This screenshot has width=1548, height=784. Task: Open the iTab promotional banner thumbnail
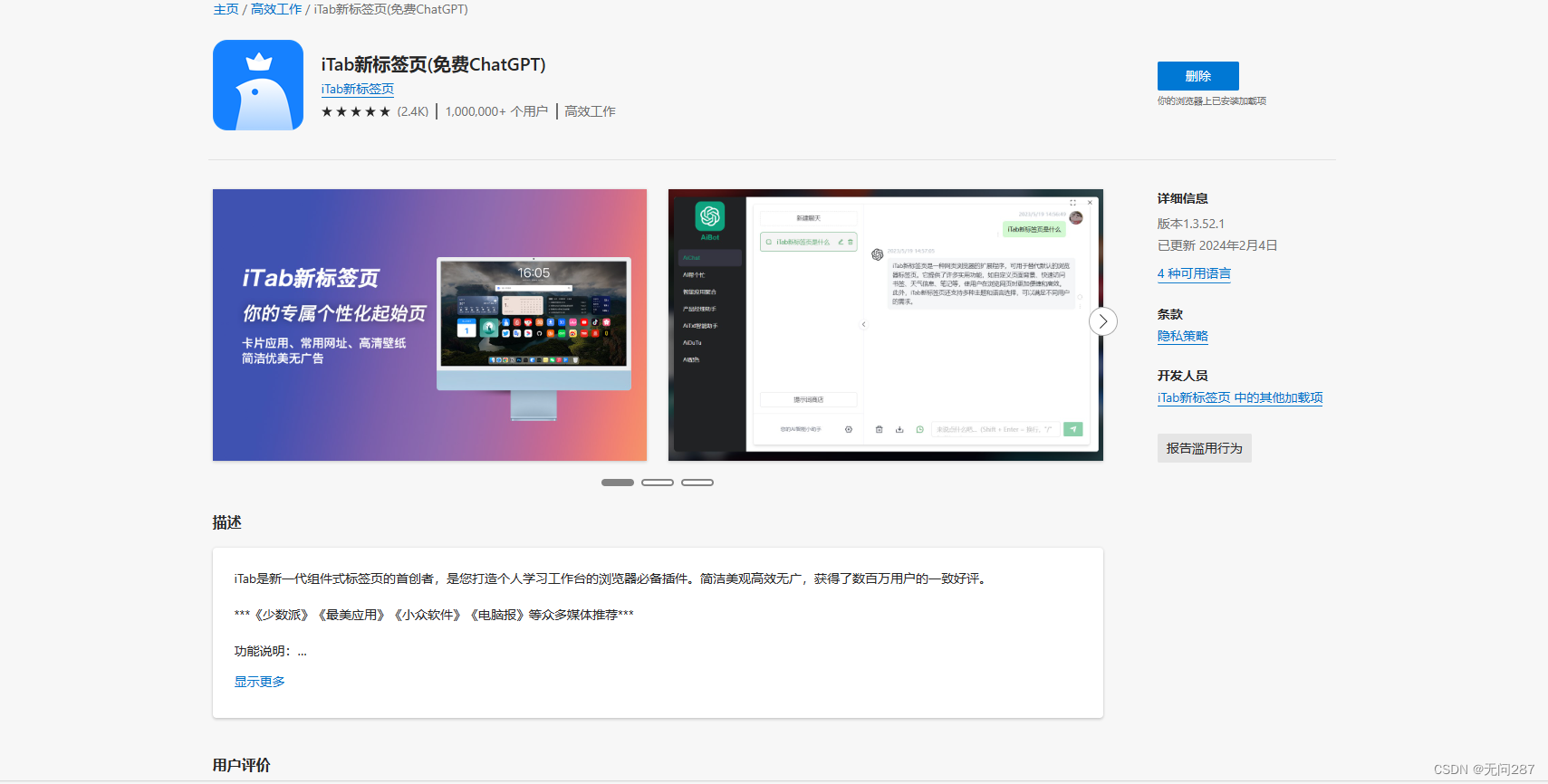tap(429, 325)
